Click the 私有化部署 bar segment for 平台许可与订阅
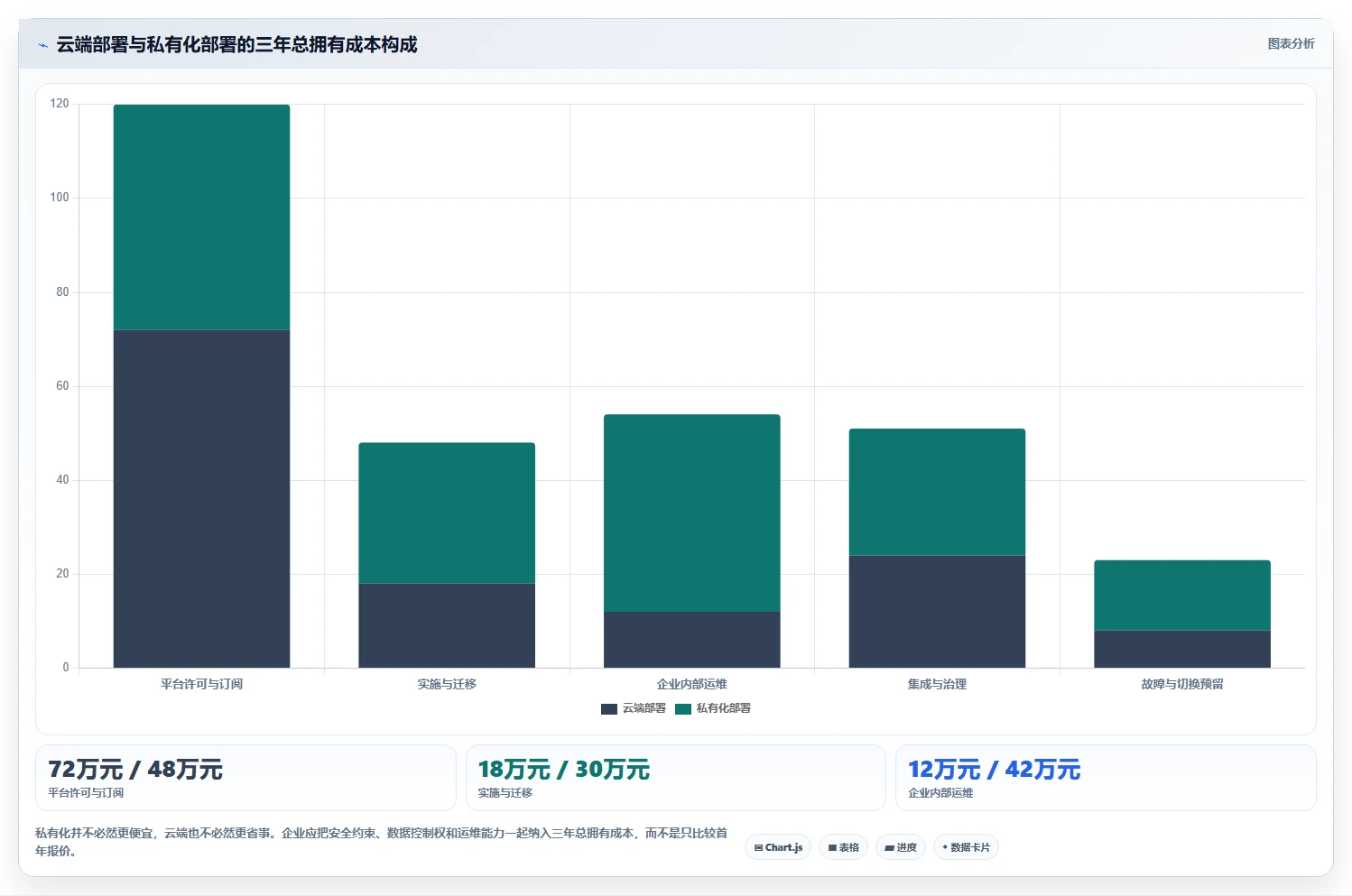The height and width of the screenshot is (896, 1352). pos(201,217)
